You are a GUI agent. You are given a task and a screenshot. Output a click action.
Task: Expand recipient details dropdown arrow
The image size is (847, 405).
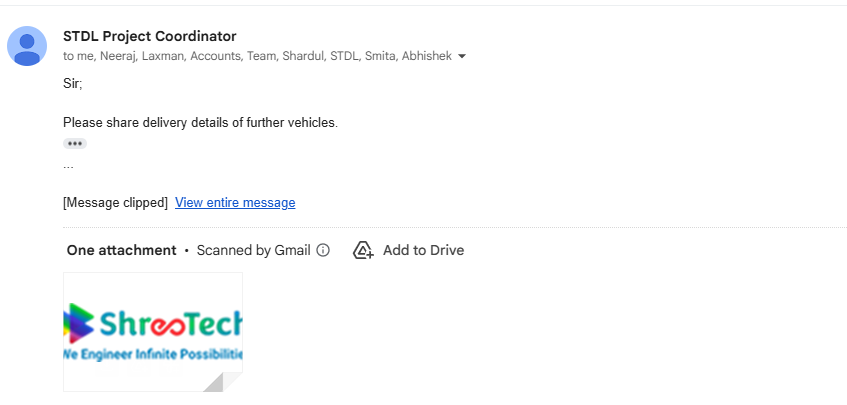[462, 57]
